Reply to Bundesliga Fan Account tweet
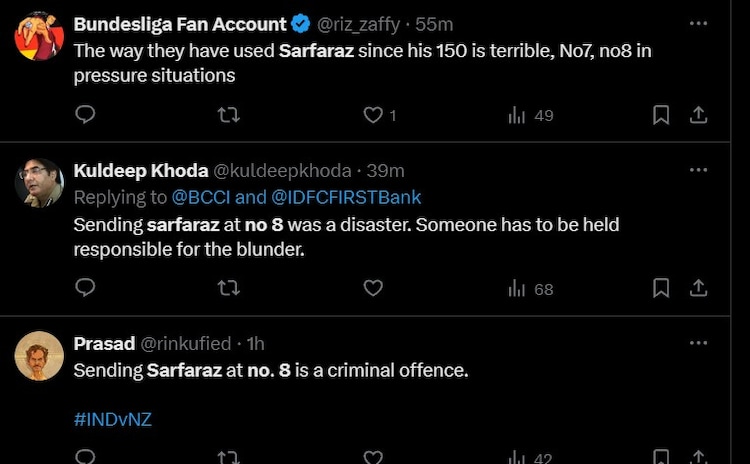This screenshot has height=464, width=750. click(x=86, y=115)
